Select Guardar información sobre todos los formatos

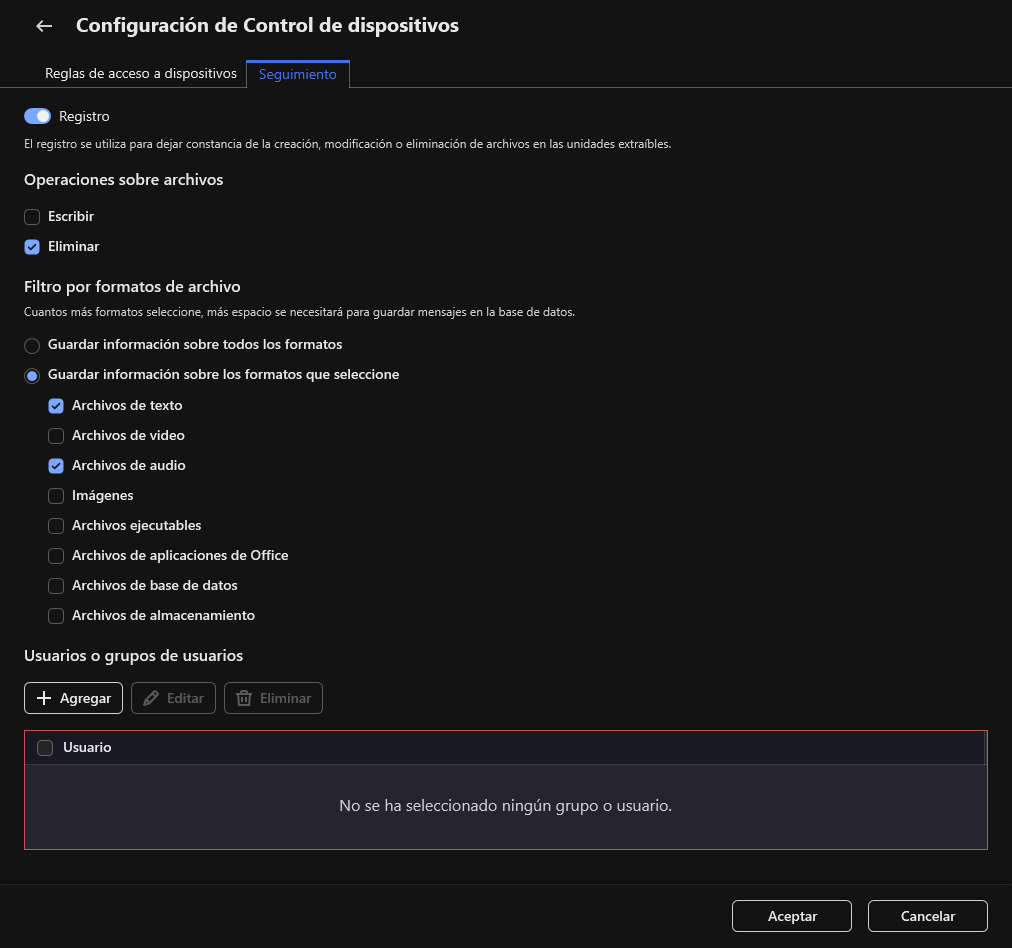(32, 345)
